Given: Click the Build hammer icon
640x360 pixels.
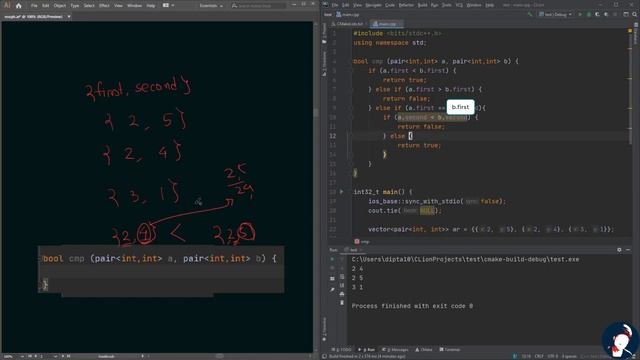Looking at the screenshot, I should 530,14.
